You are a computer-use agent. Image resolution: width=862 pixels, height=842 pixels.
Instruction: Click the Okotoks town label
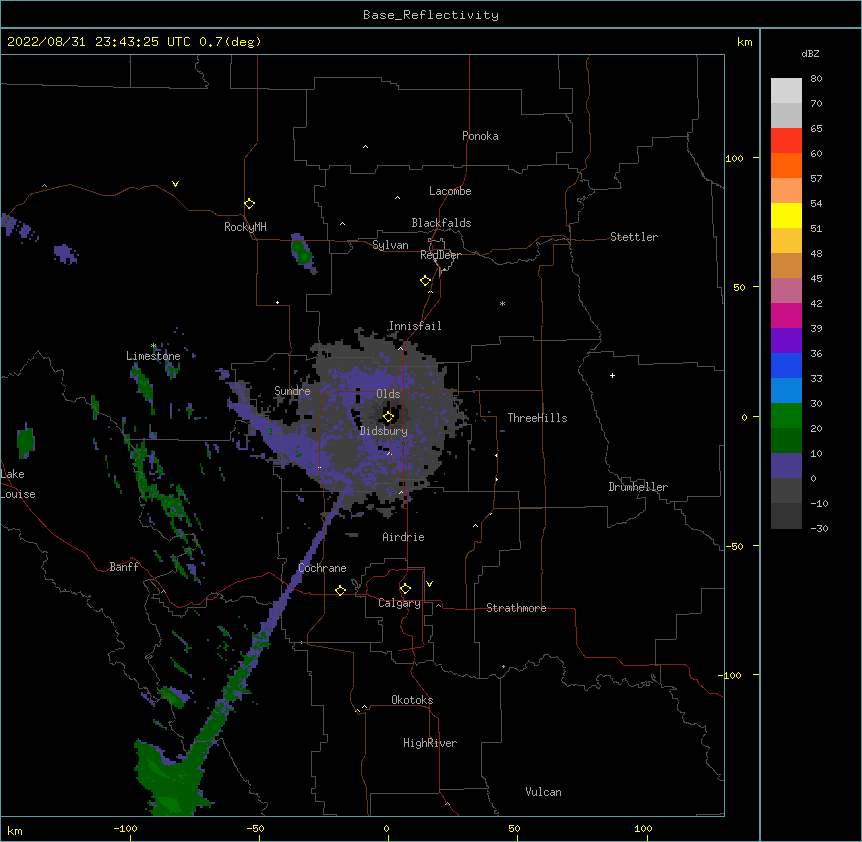pyautogui.click(x=412, y=700)
